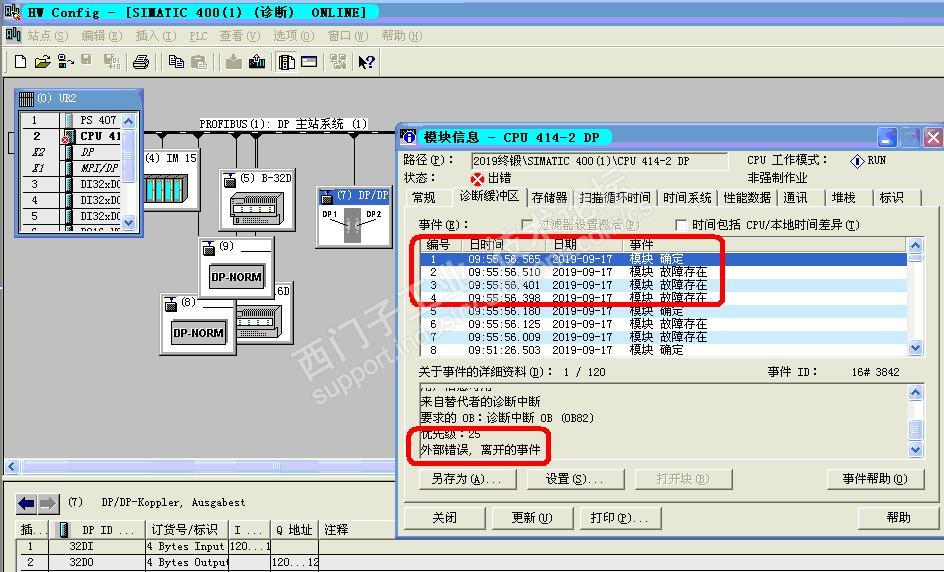The image size is (944, 572).
Task: Click the Open ONLINE station toolbar icon
Action: click(65, 61)
